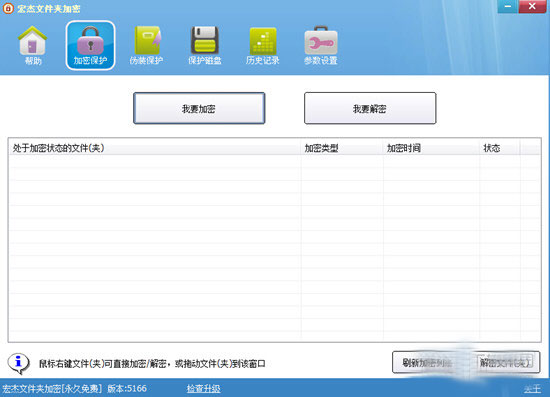Click the 我要解密 button
The height and width of the screenshot is (397, 550).
tap(370, 108)
